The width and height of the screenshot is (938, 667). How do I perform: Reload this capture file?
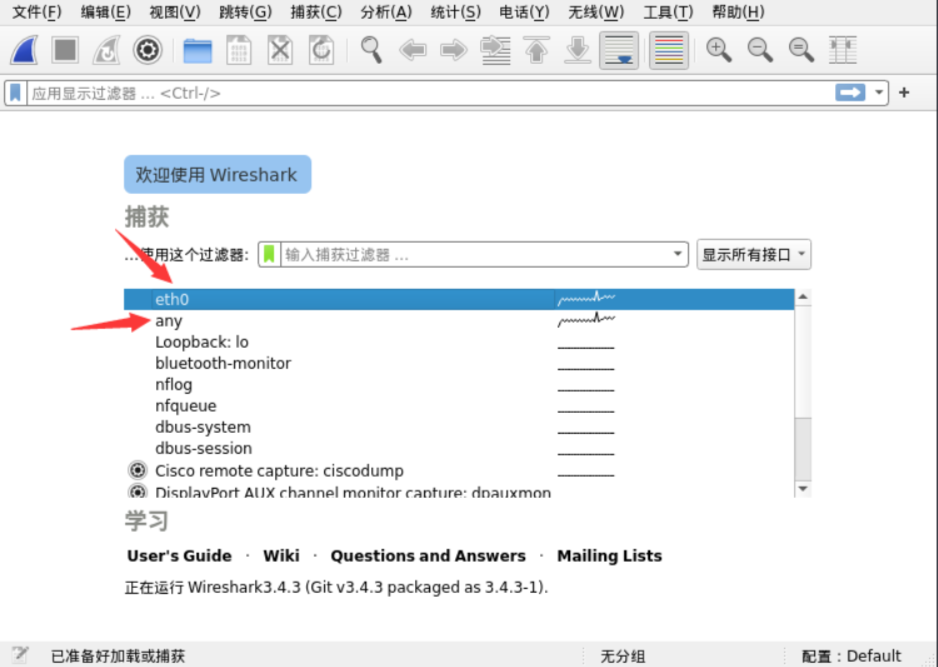point(321,50)
